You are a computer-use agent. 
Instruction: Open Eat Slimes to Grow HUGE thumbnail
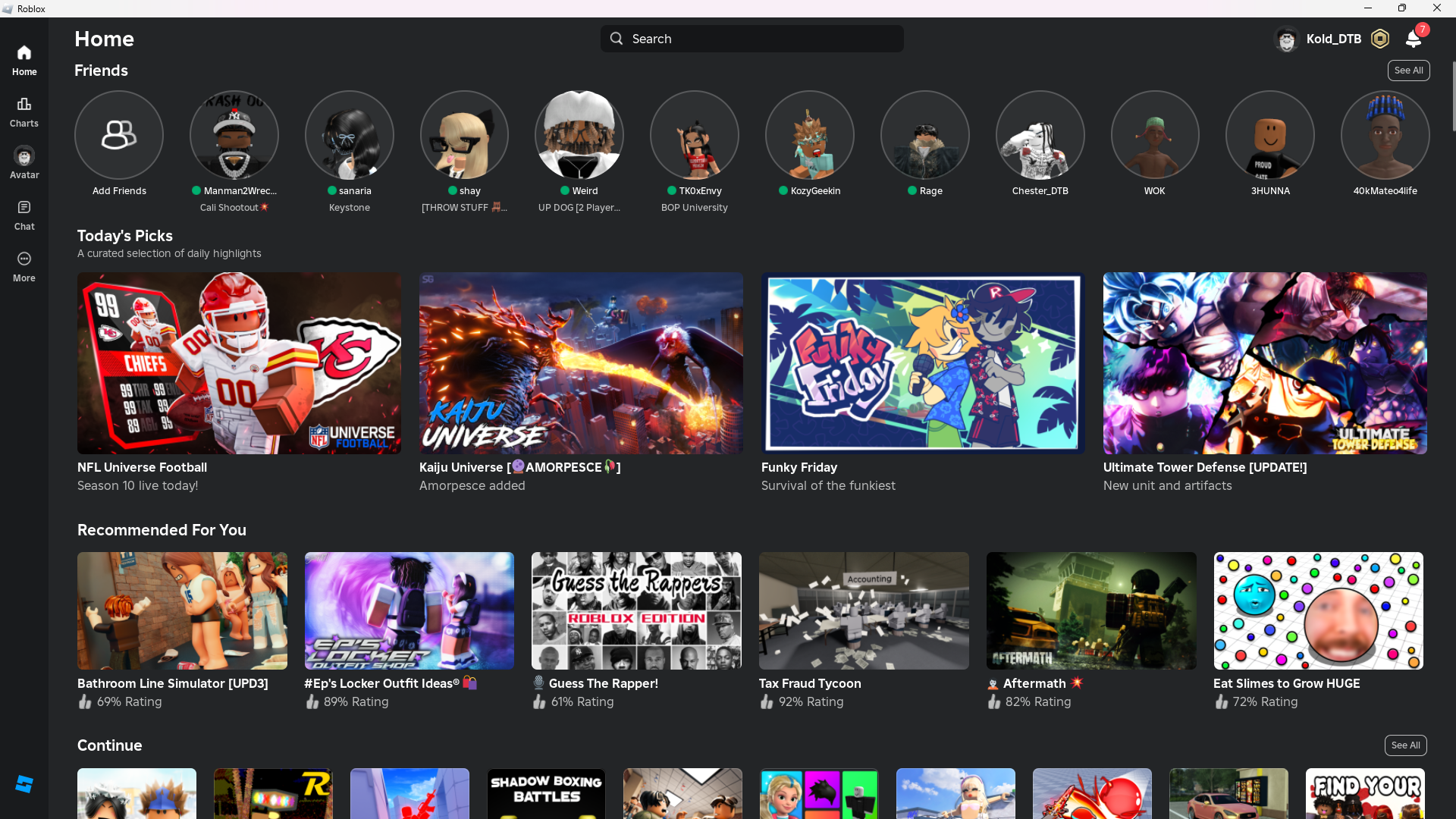tap(1319, 610)
